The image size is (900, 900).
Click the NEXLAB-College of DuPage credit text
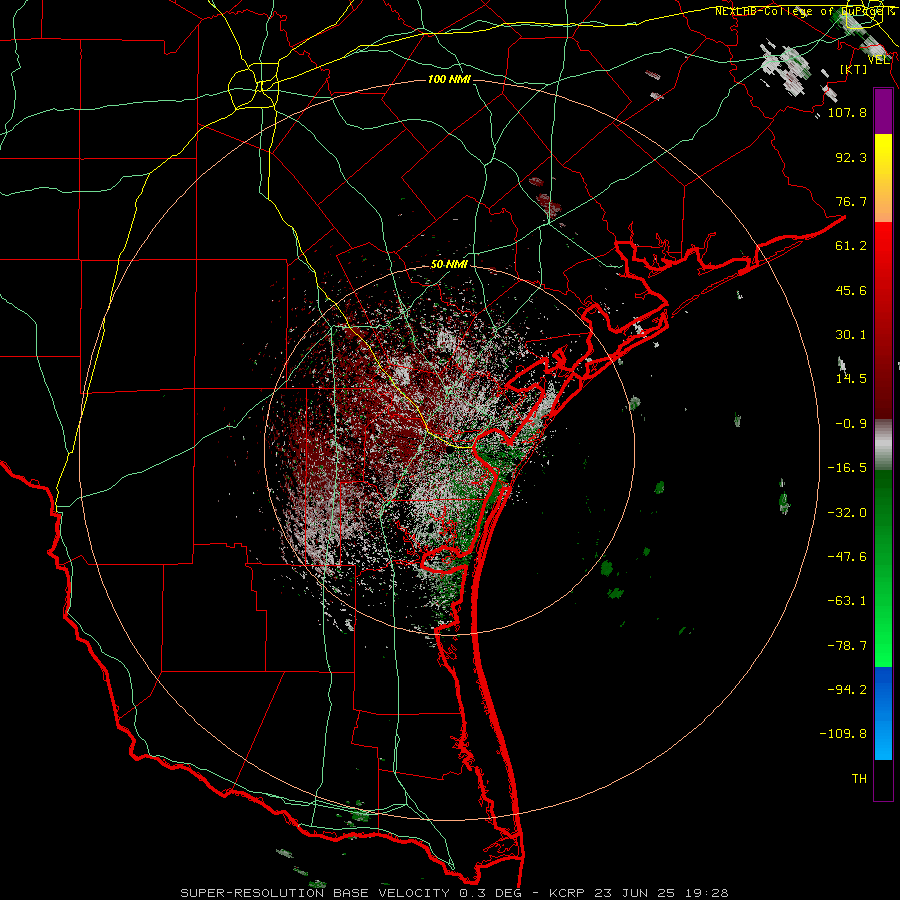pyautogui.click(x=804, y=11)
